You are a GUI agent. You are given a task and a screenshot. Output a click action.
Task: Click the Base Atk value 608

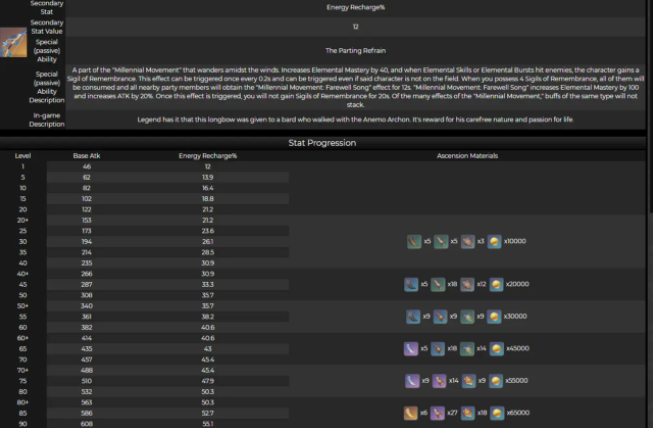tap(87, 424)
